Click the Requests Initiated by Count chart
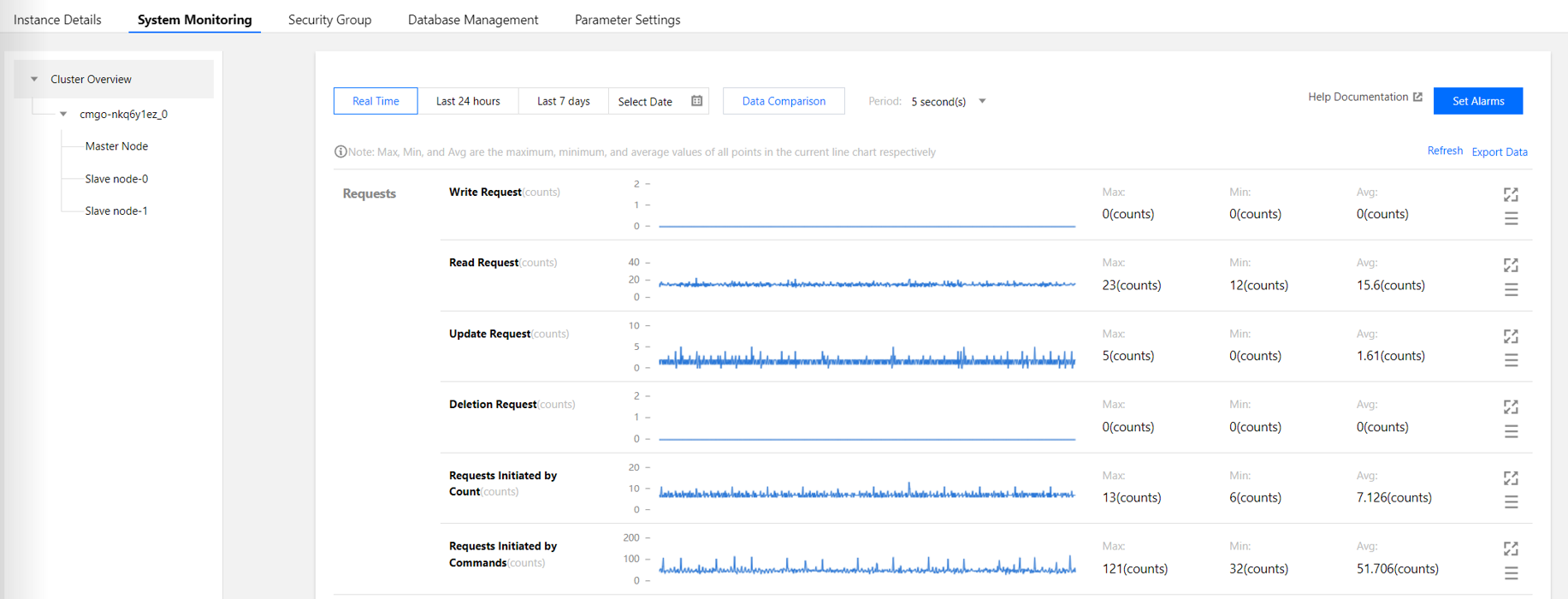This screenshot has height=599, width=1568. (867, 489)
